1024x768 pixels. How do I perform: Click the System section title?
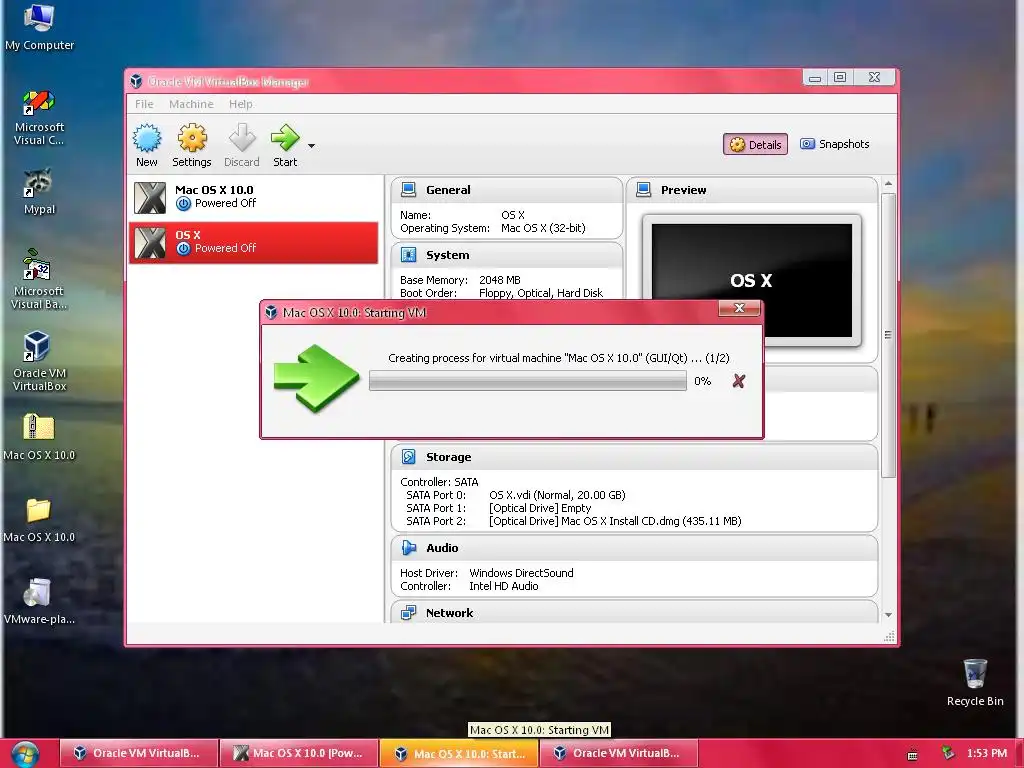[447, 255]
